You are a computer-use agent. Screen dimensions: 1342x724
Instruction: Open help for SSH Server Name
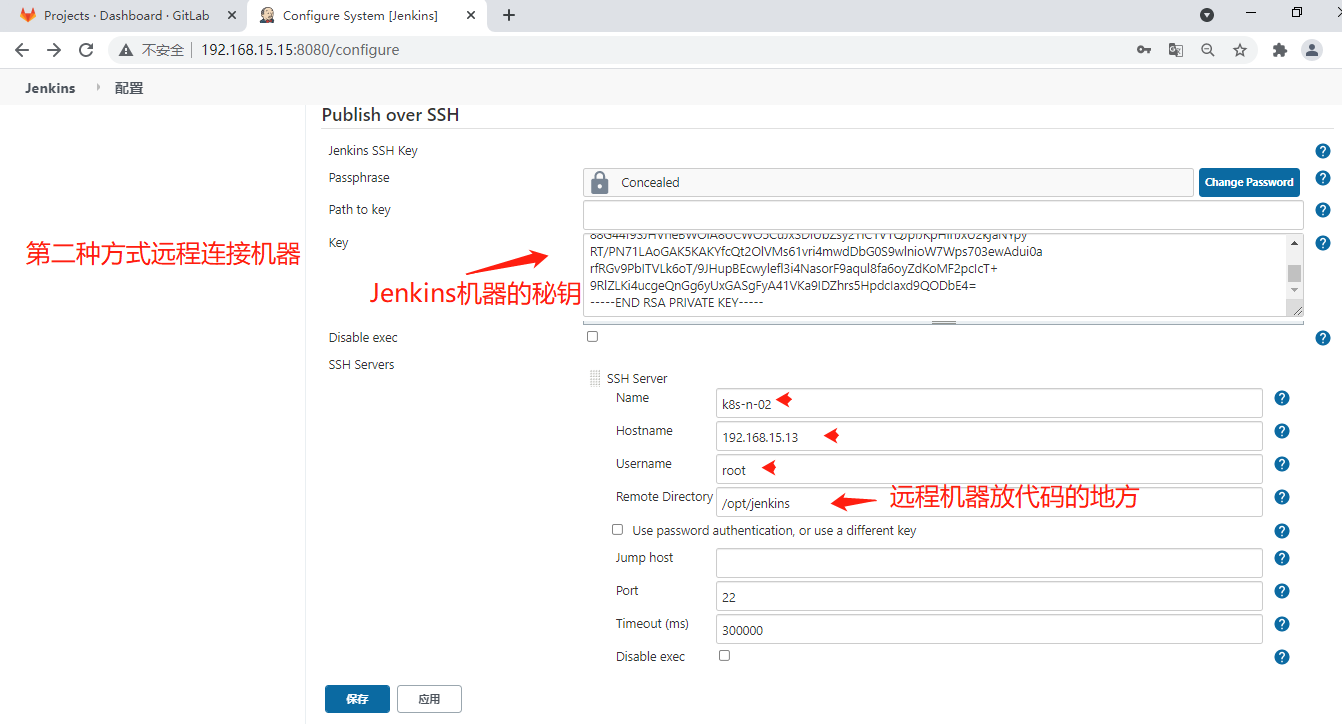coord(1282,398)
